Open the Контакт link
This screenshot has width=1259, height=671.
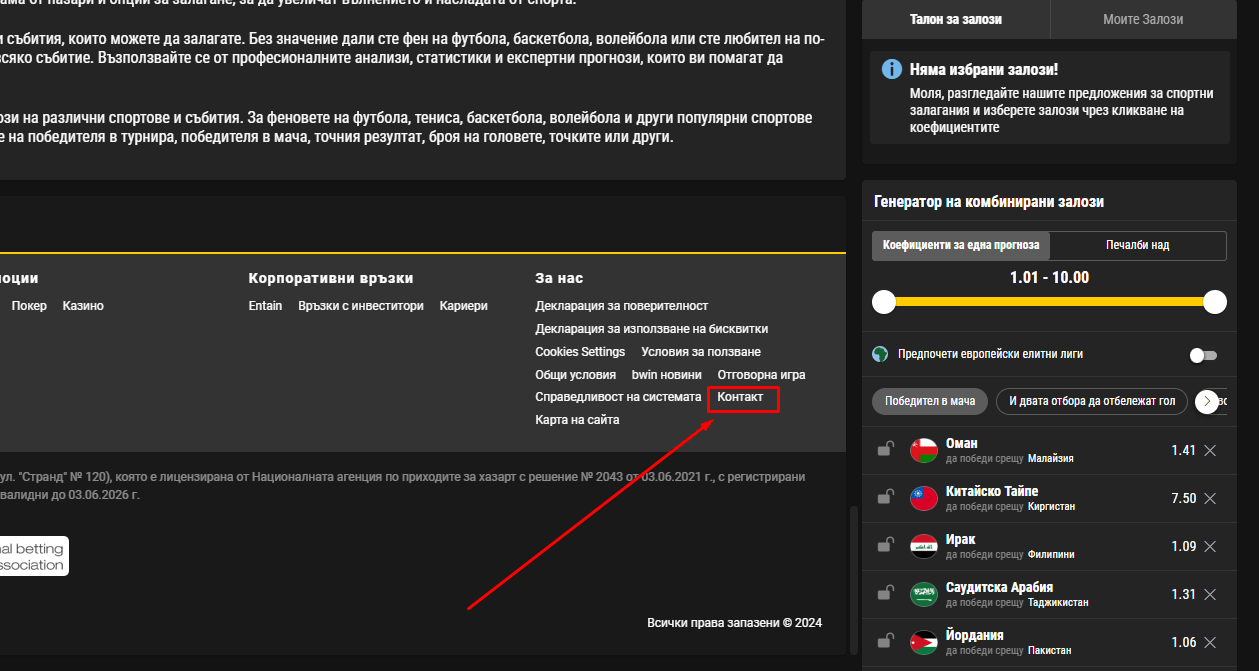[740, 398]
